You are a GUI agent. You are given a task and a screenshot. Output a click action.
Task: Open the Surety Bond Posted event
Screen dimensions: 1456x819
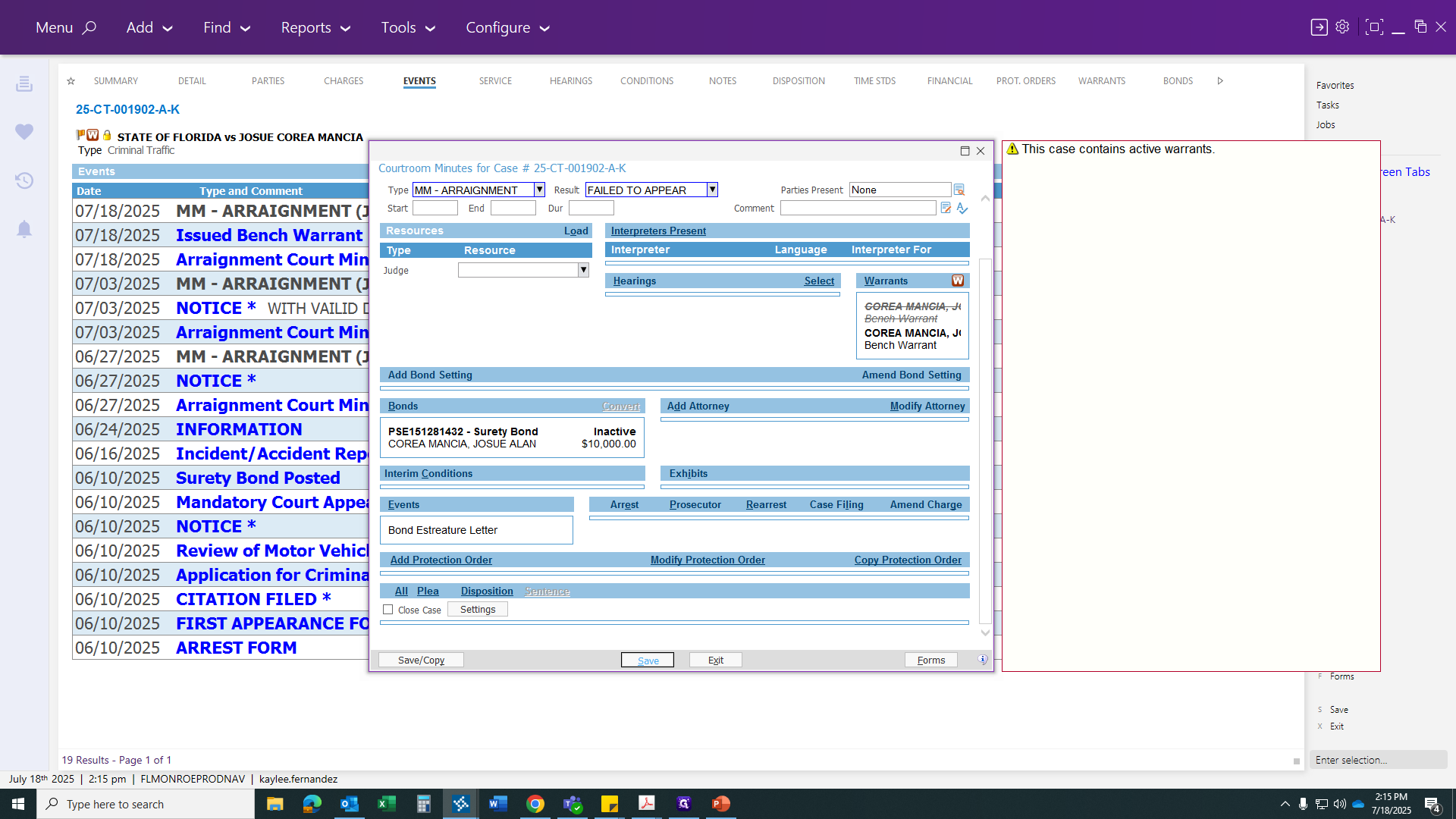258,479
